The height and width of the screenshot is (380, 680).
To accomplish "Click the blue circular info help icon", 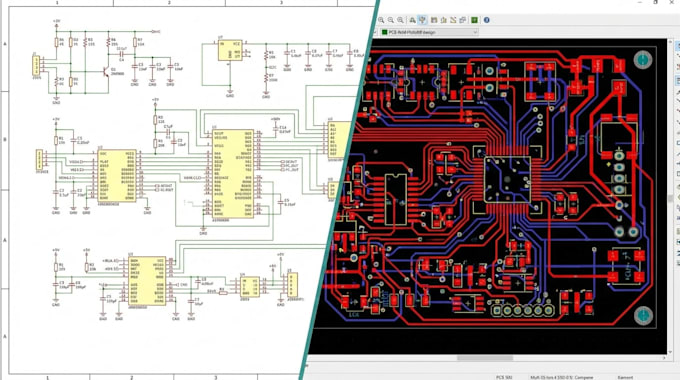I will click(x=487, y=20).
